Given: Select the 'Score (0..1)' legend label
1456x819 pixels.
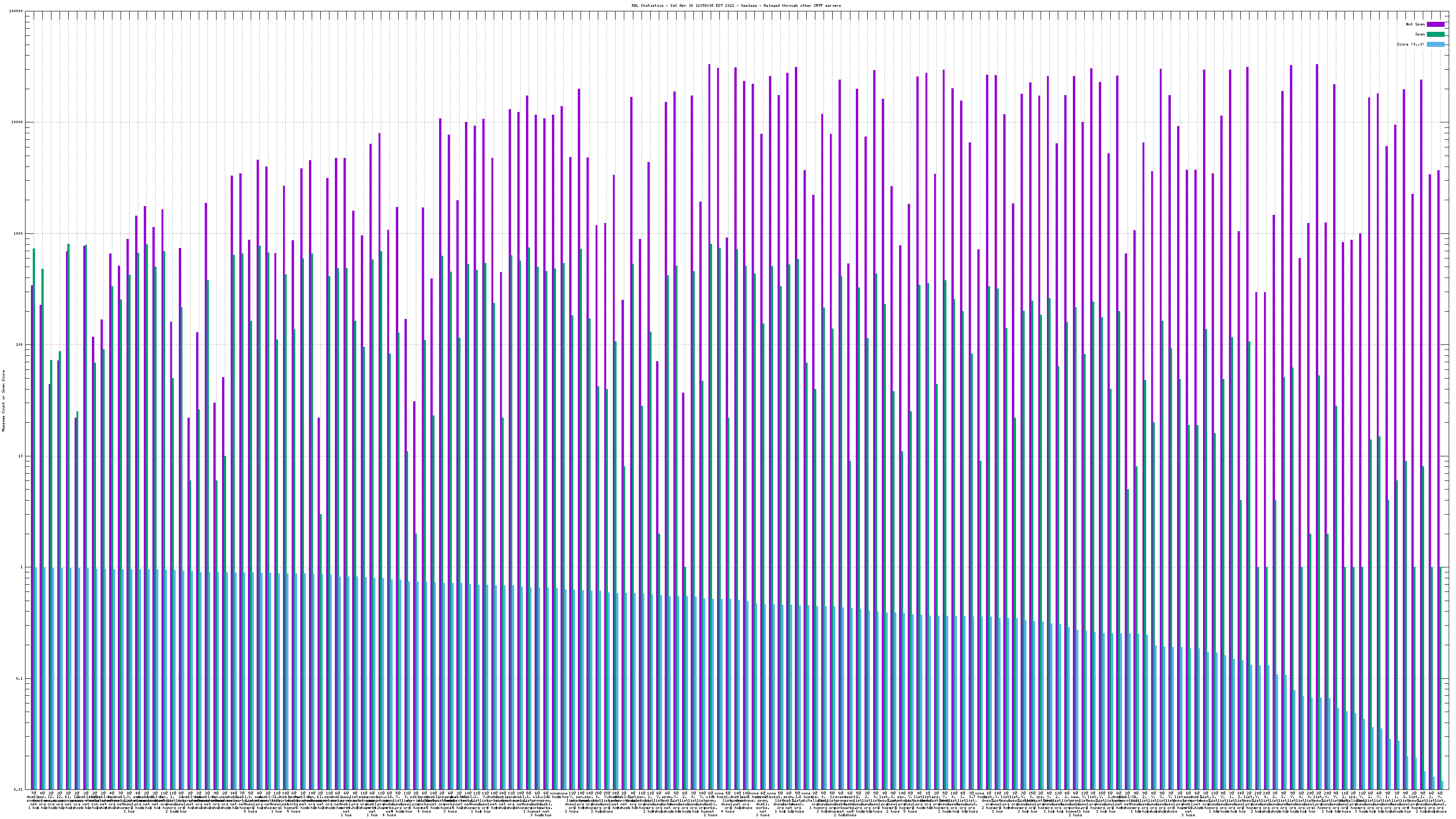Looking at the screenshot, I should 1410,44.
